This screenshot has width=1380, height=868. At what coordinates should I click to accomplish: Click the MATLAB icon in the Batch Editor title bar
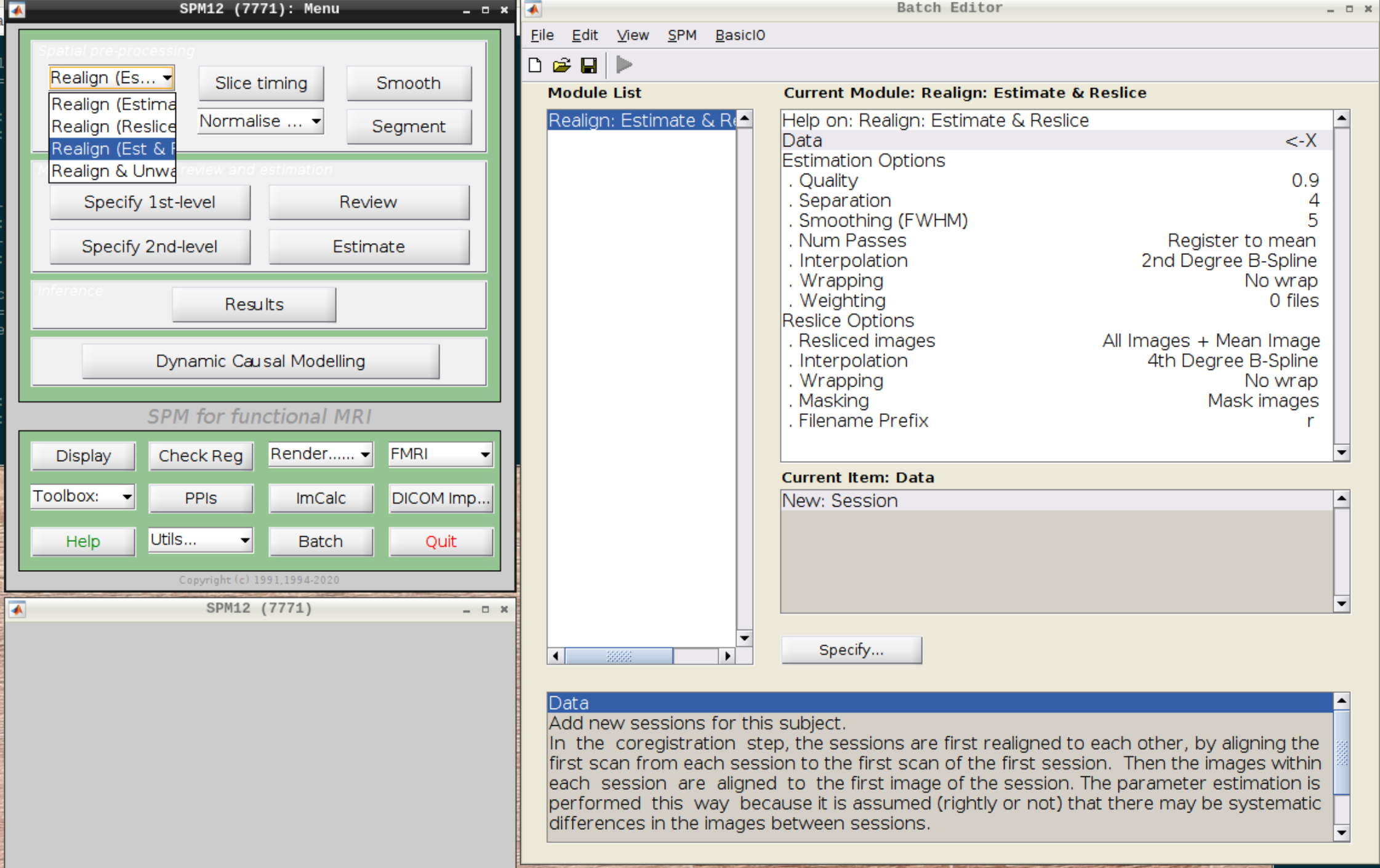533,9
